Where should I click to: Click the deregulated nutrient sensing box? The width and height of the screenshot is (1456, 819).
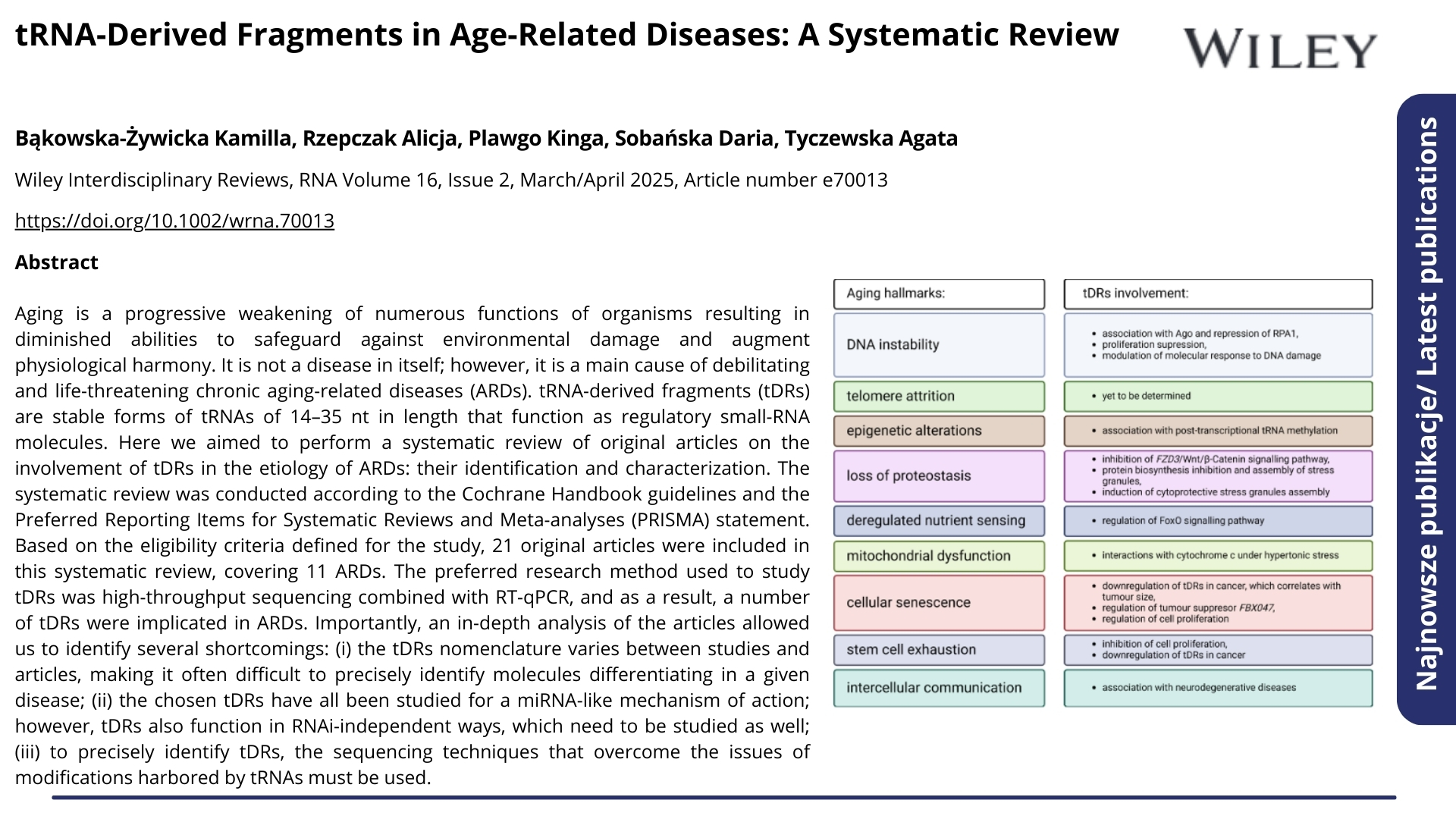point(939,521)
